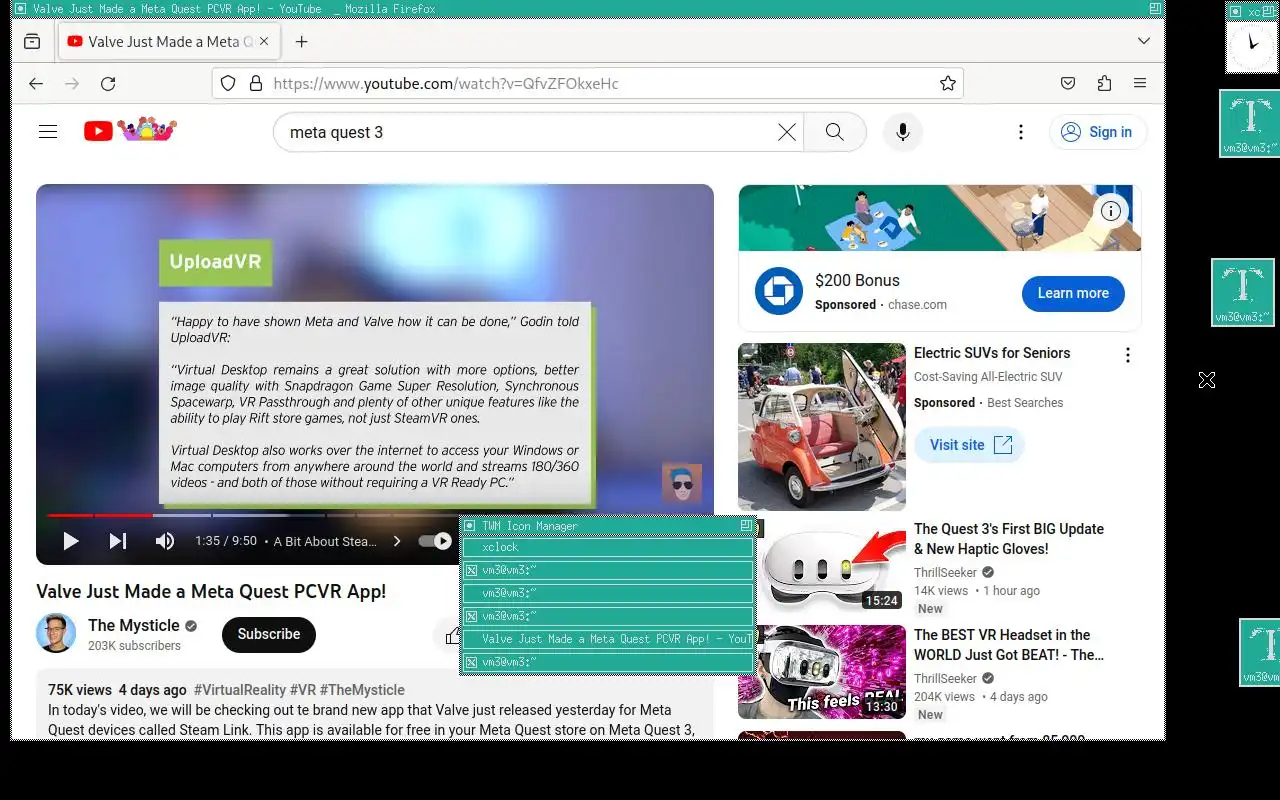Open the YouTube guide hamburger menu
Viewport: 1280px width, 800px height.
click(48, 132)
